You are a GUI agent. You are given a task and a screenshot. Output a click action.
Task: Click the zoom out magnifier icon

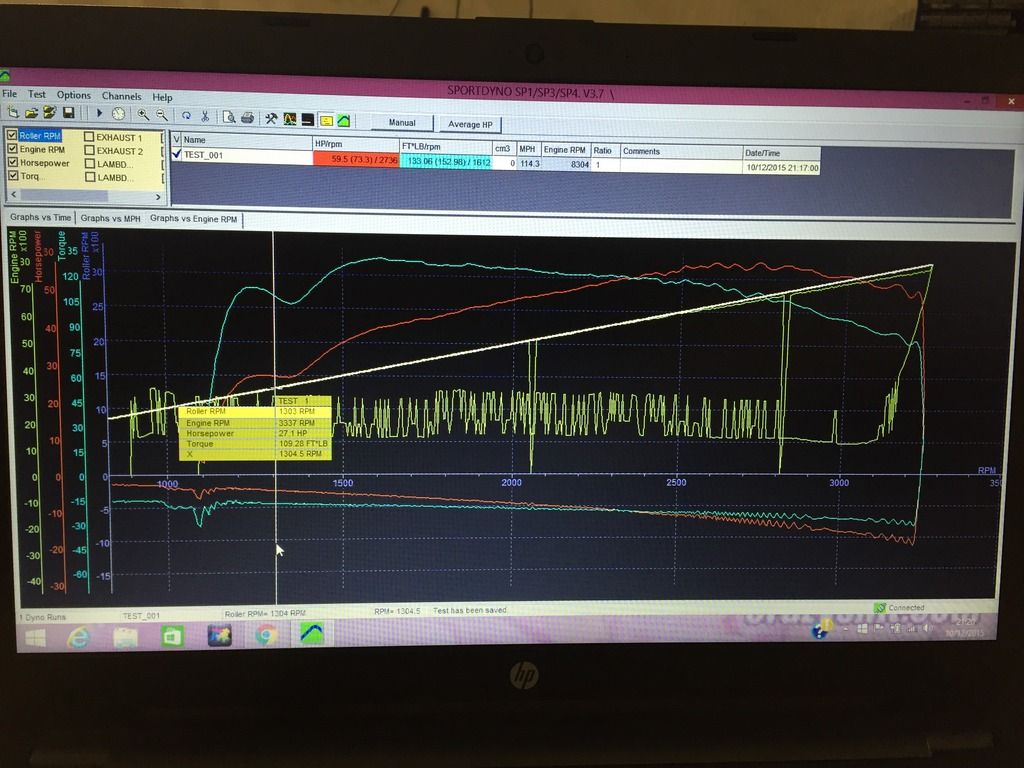(x=161, y=116)
